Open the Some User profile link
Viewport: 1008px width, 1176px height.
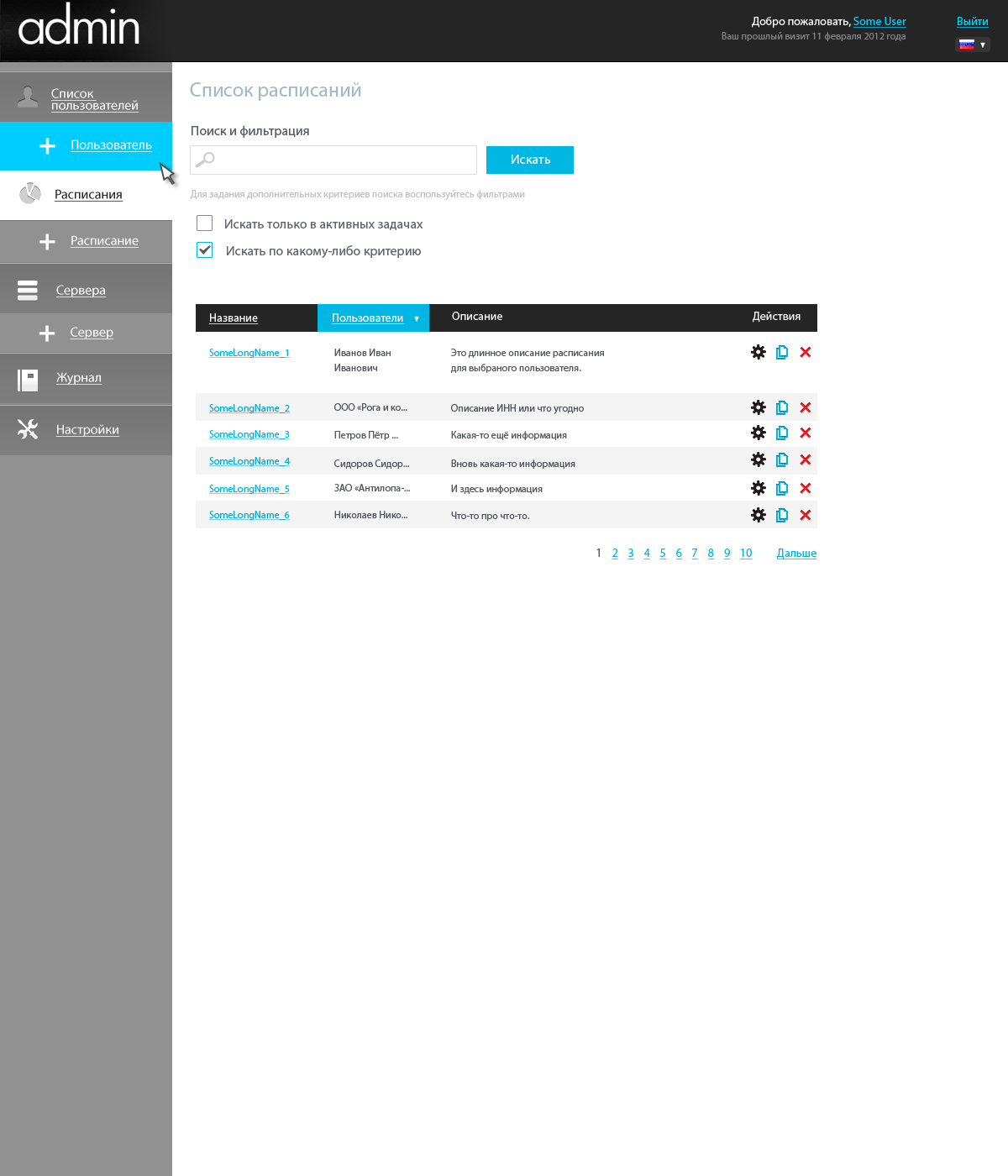pos(879,21)
